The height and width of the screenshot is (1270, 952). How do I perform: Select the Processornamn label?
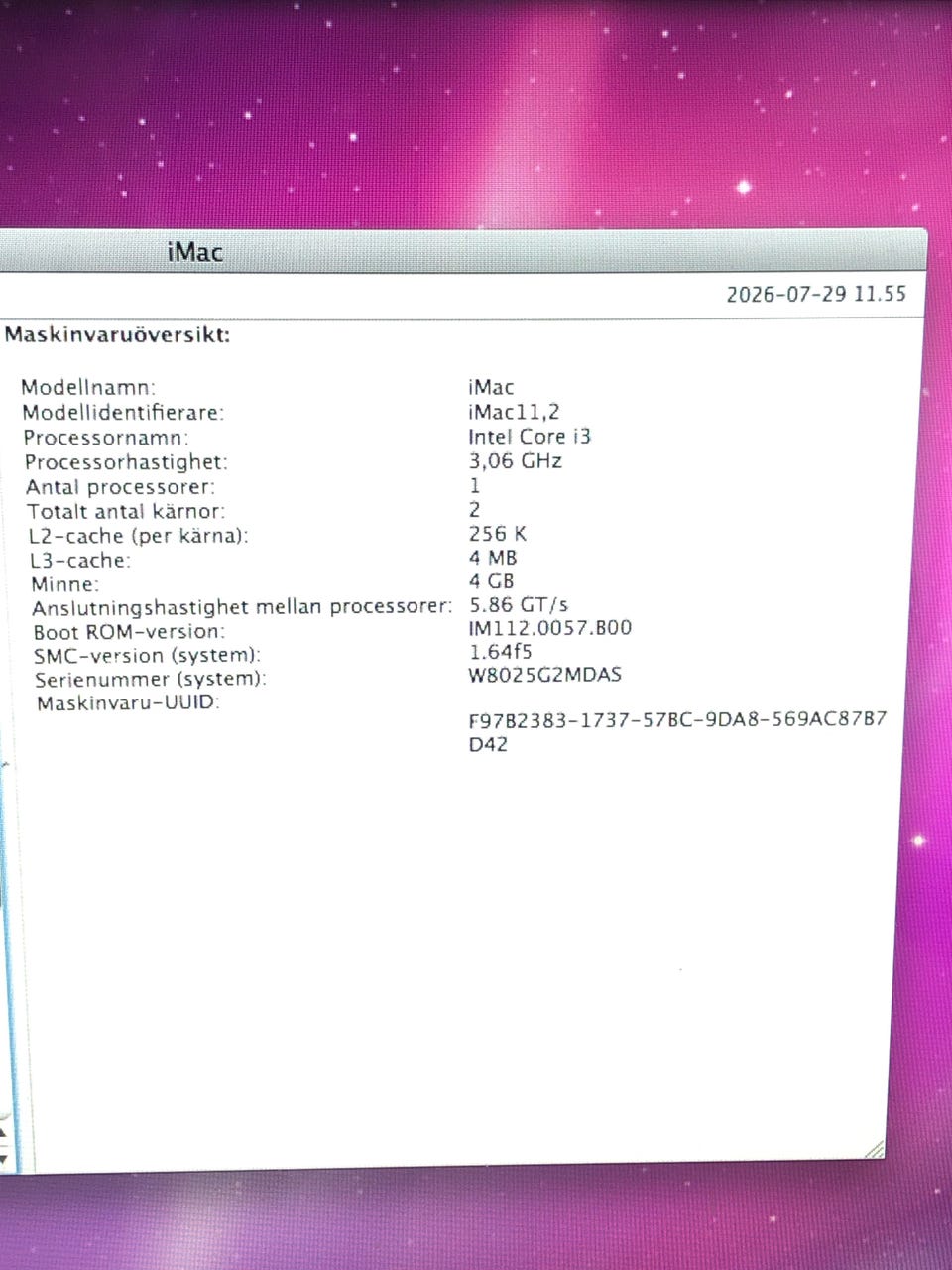tap(105, 438)
